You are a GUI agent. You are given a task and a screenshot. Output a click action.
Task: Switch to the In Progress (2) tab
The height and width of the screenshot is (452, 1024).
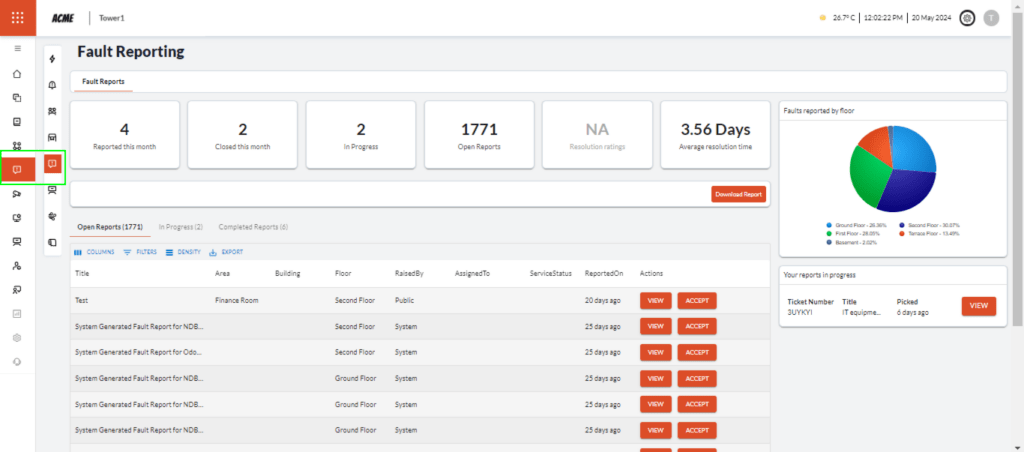point(184,227)
